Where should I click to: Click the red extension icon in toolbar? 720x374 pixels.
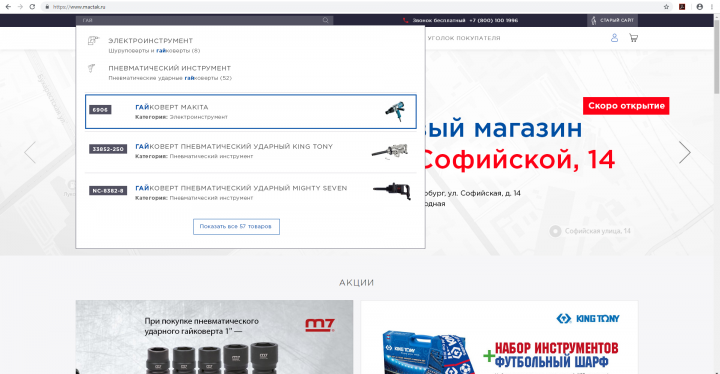pyautogui.click(x=682, y=7)
